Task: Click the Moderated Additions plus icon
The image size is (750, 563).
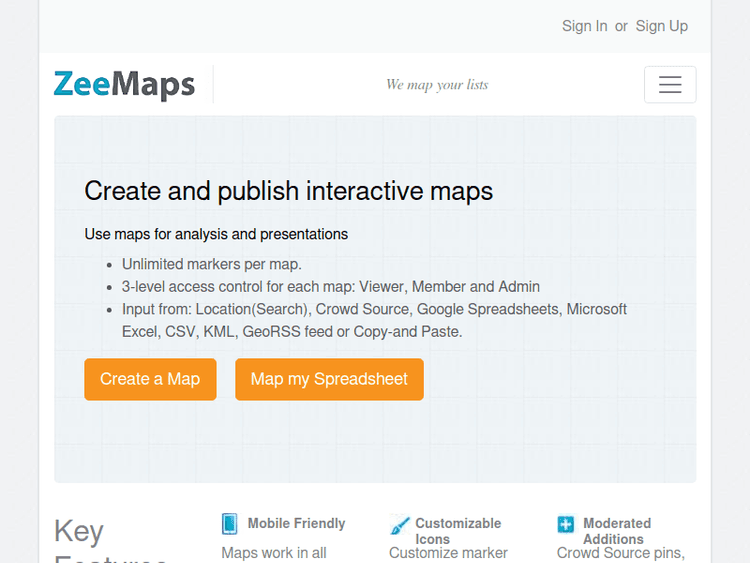Action: click(x=566, y=524)
